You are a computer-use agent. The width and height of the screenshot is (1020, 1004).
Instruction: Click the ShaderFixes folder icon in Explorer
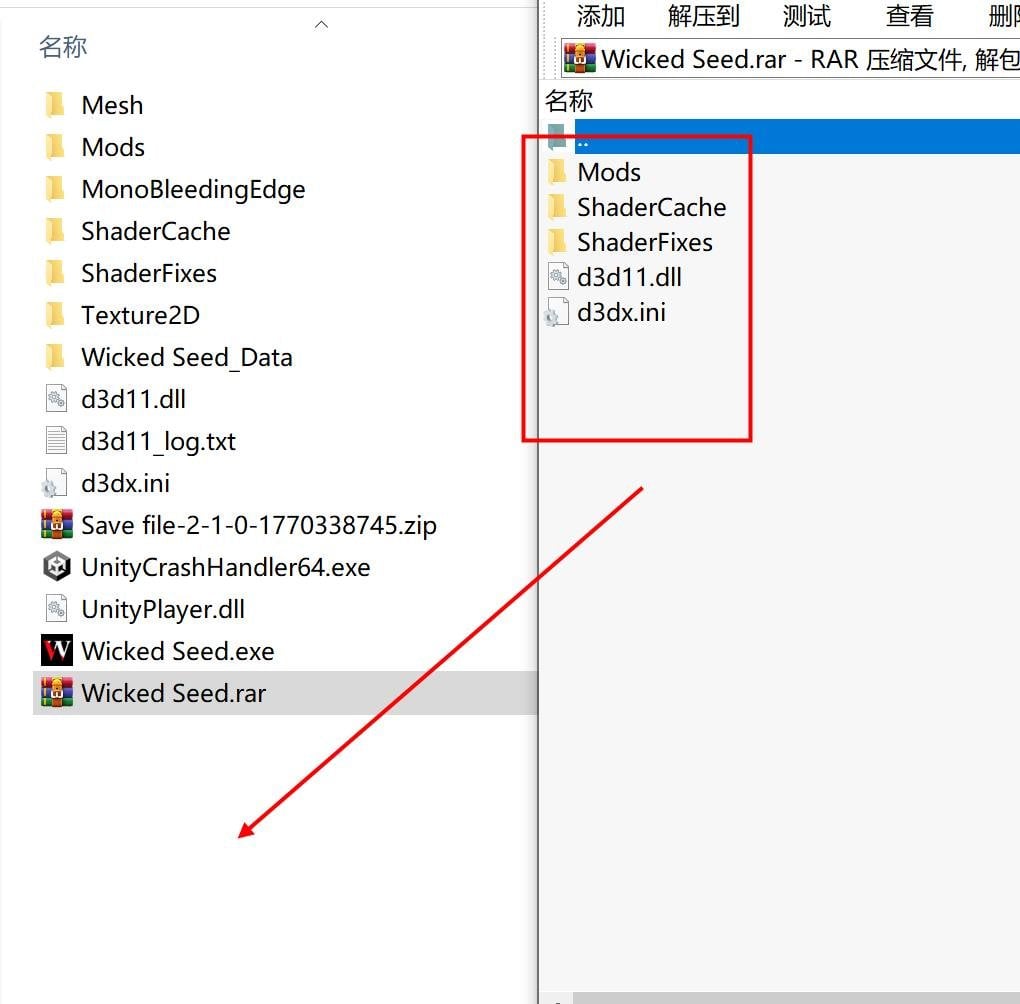(55, 273)
